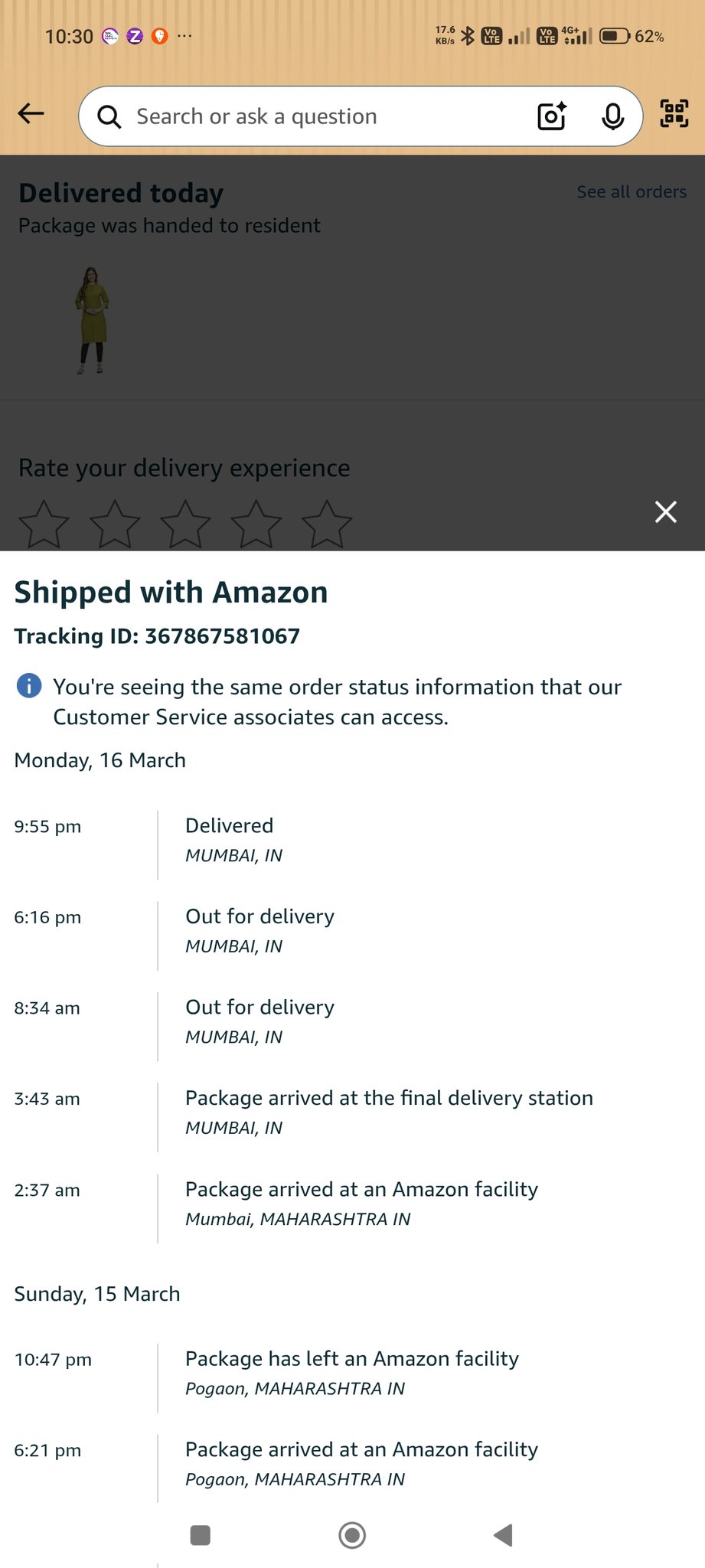Rate delivery with first star
The image size is (705, 1568).
tap(44, 524)
